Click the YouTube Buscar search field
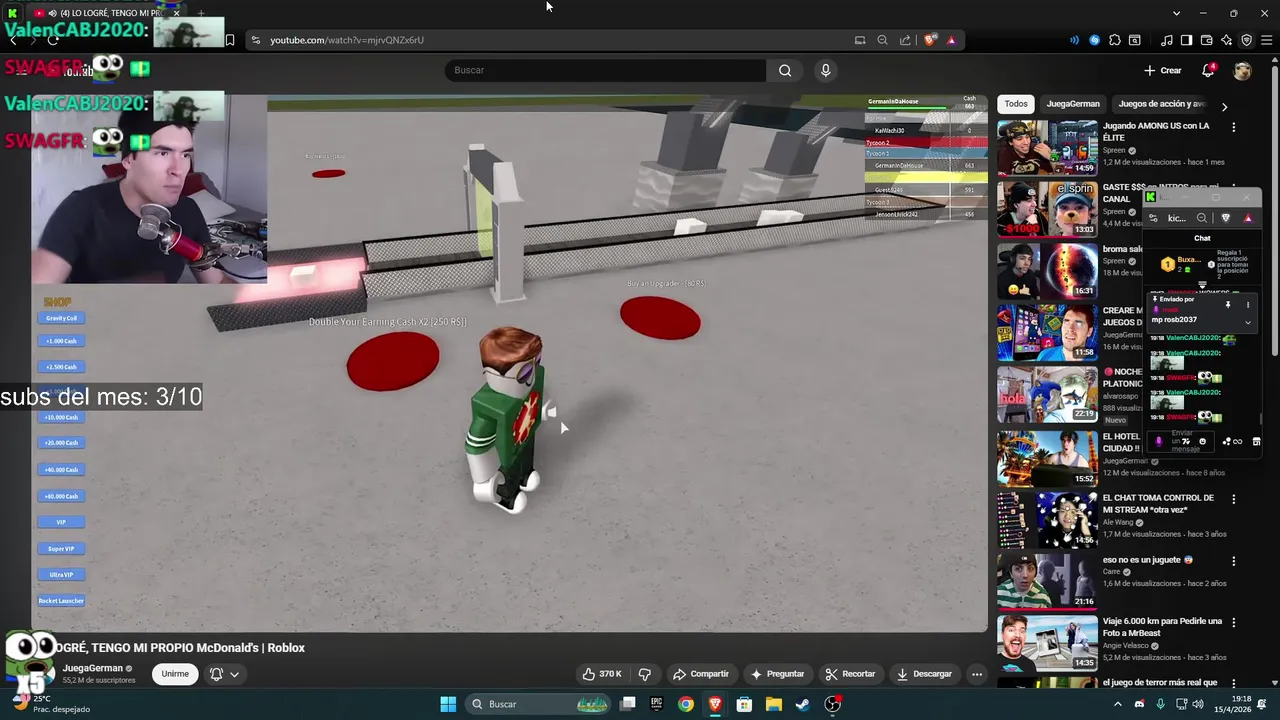This screenshot has width=1280, height=720. tap(605, 70)
